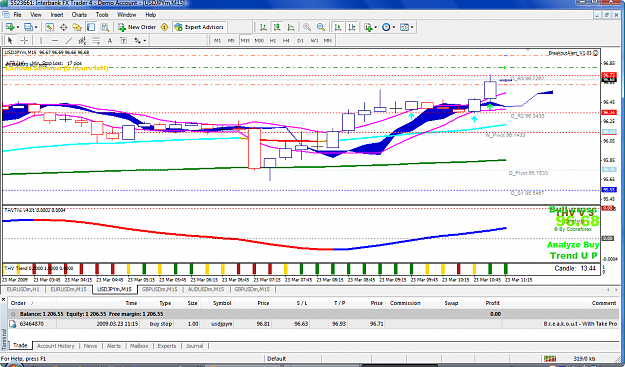Expand the New Chart dropdown arrow
625x367 pixels.
[18, 27]
